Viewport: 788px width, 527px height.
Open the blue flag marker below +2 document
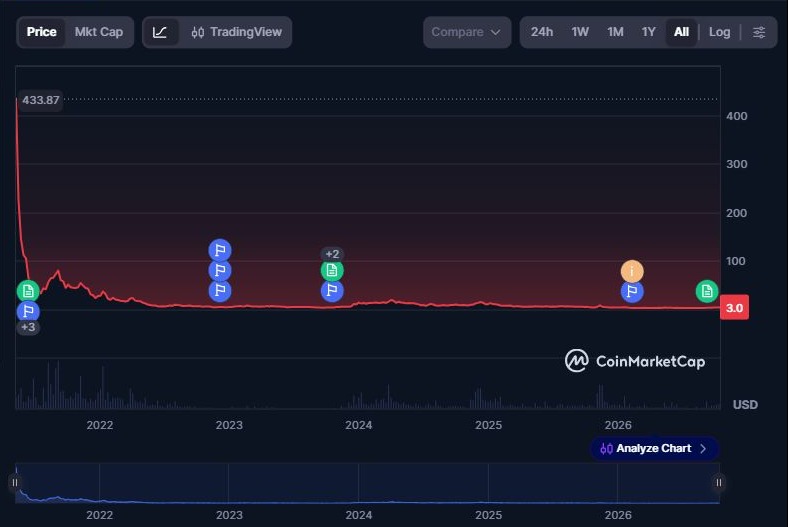[x=332, y=291]
